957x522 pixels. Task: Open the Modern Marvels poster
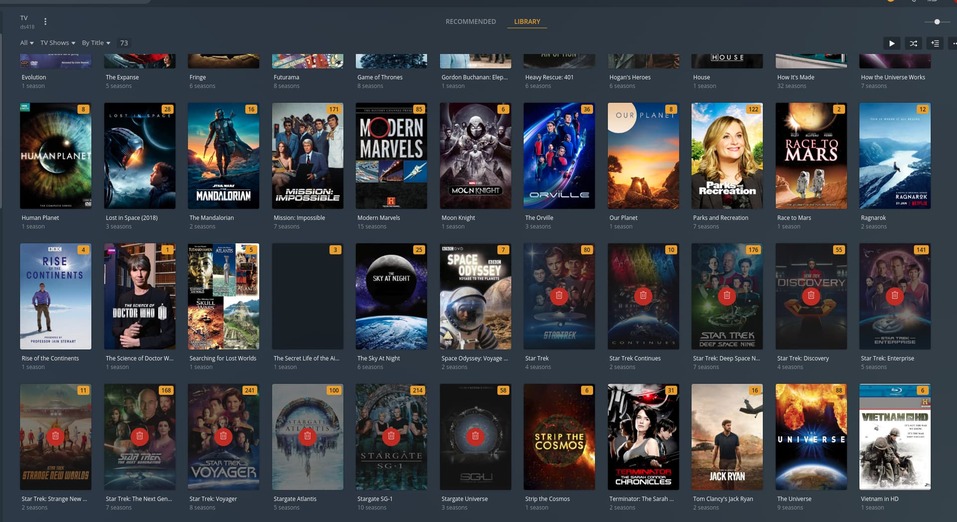(x=391, y=156)
